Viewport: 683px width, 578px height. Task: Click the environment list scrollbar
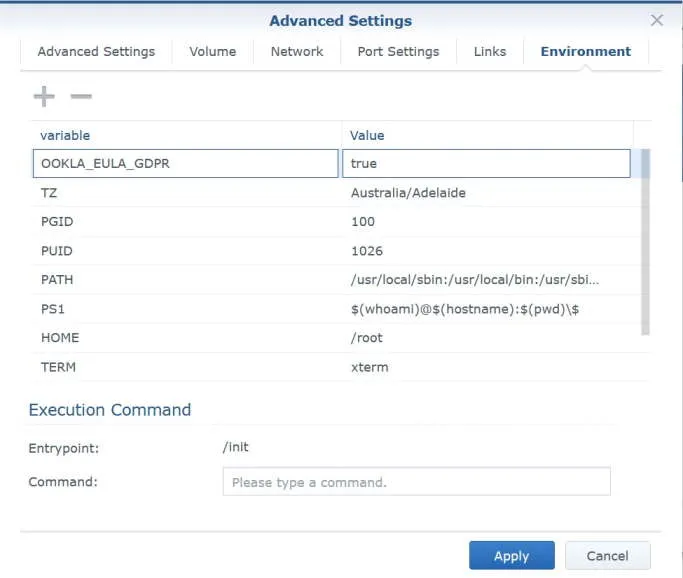coord(645,240)
